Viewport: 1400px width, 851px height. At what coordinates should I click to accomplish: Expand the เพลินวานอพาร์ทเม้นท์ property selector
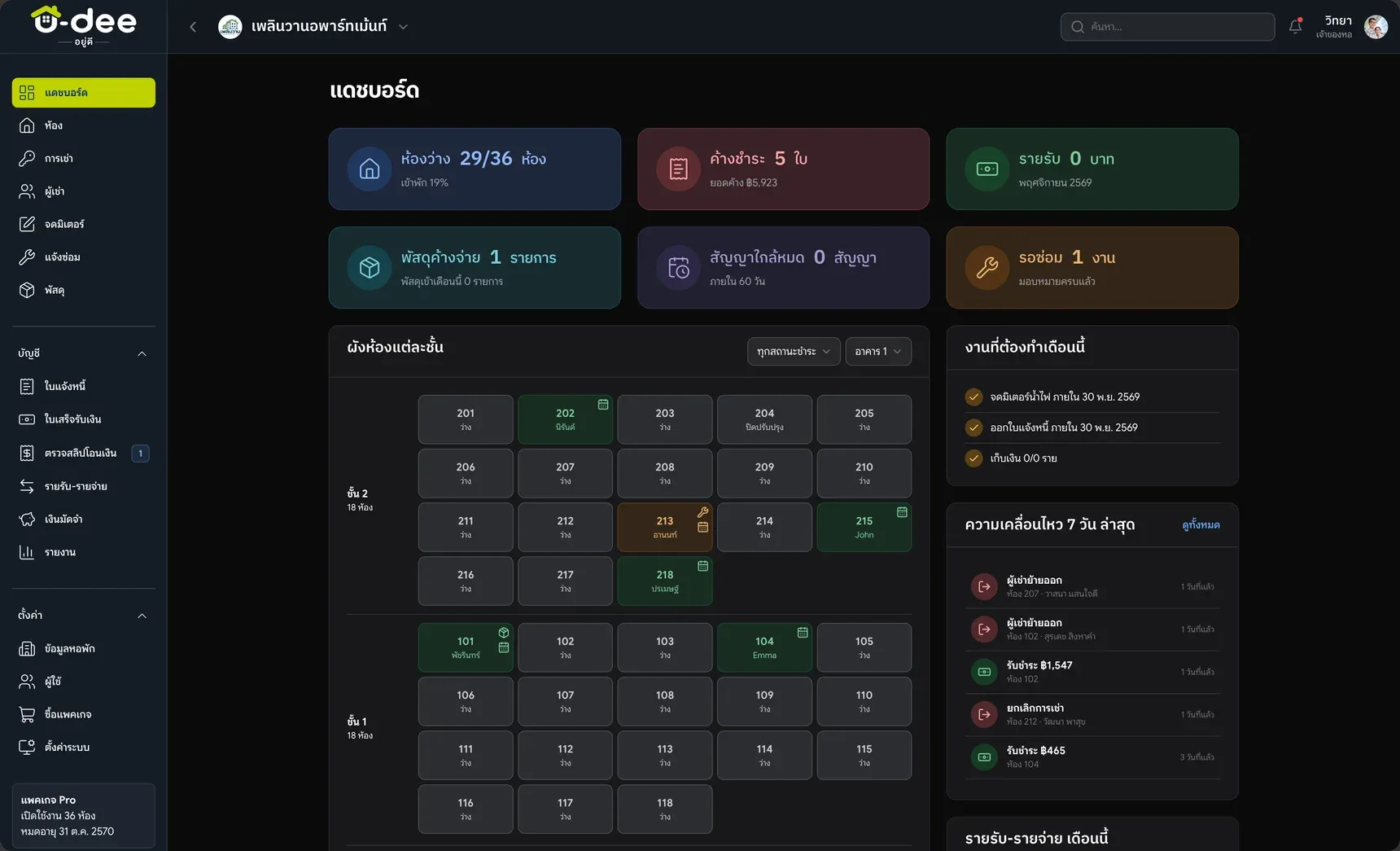tap(313, 27)
